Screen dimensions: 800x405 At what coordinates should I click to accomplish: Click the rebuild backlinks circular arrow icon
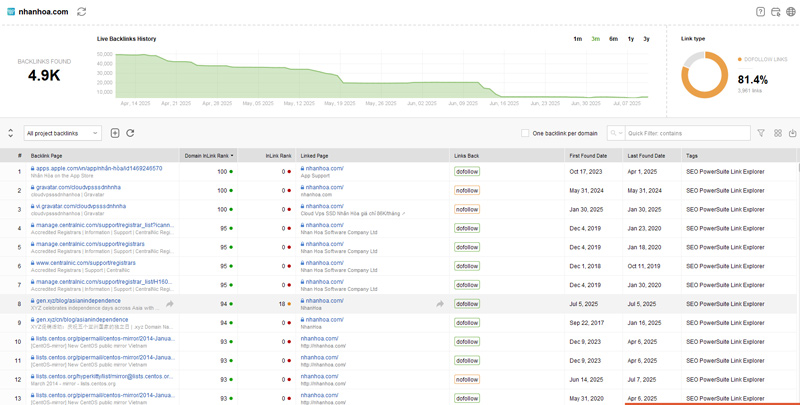click(x=130, y=133)
